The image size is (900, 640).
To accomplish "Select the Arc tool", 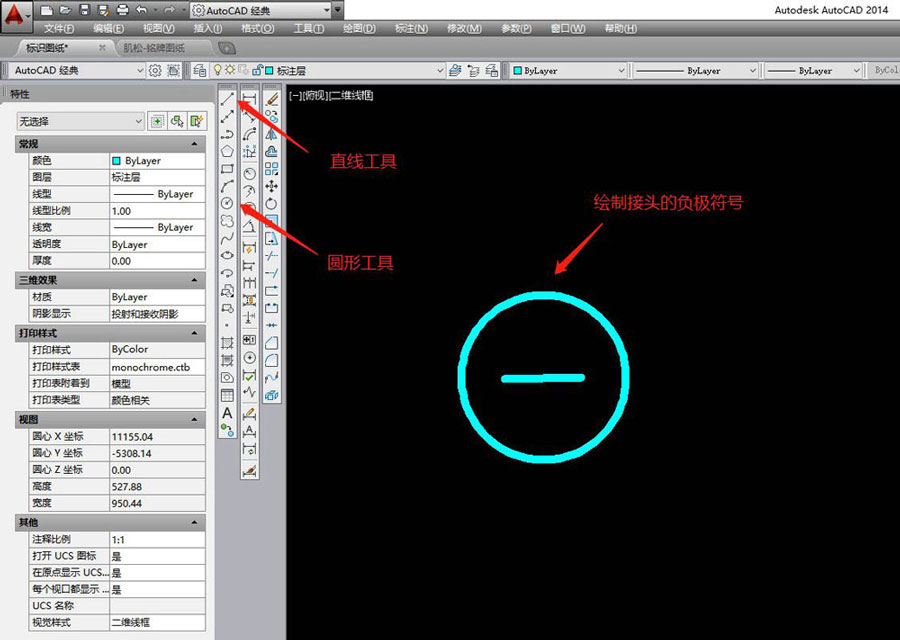I will tap(227, 186).
